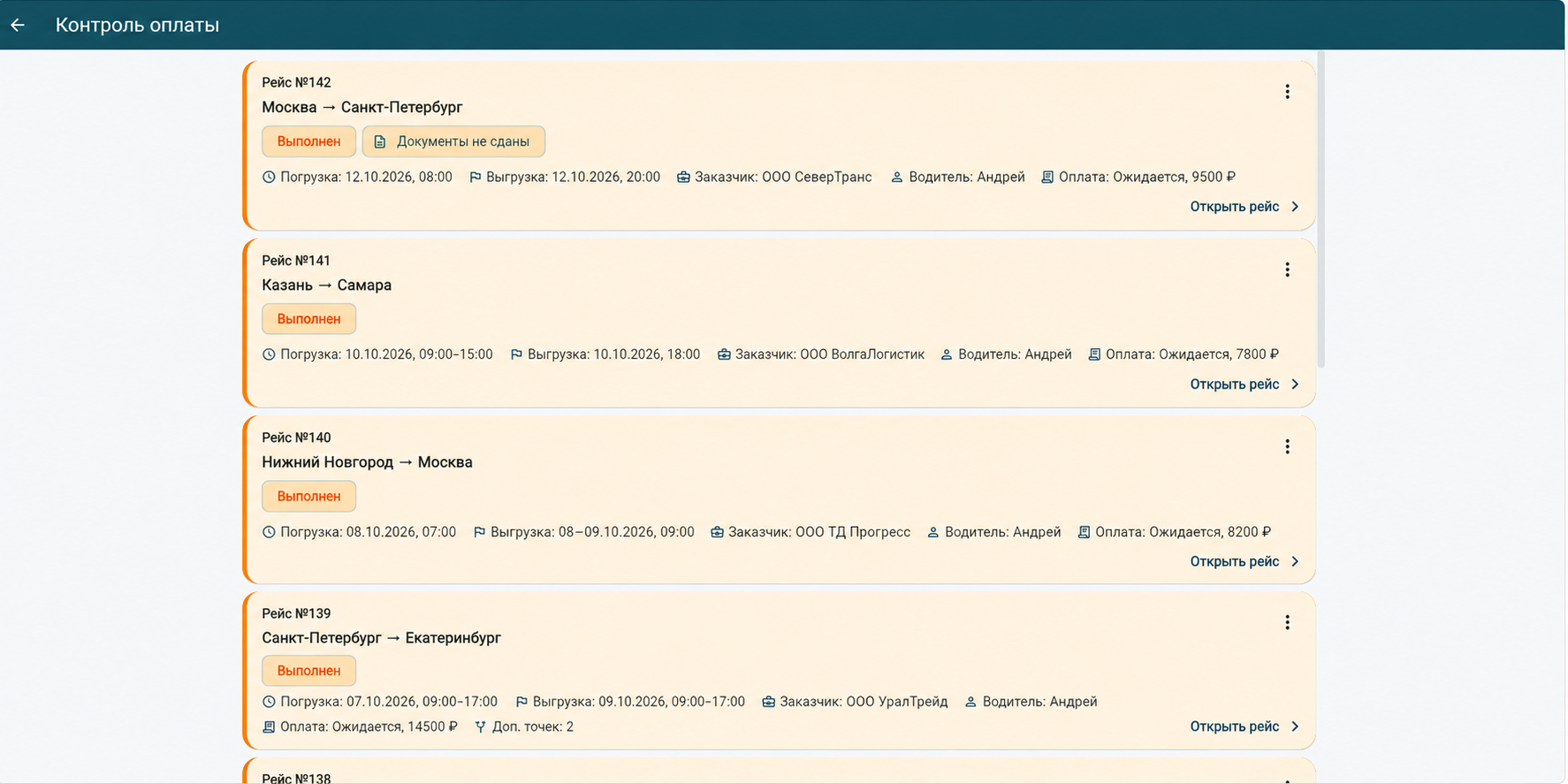Select the Санкт-Петербург → Екатеринбург route title

(381, 638)
